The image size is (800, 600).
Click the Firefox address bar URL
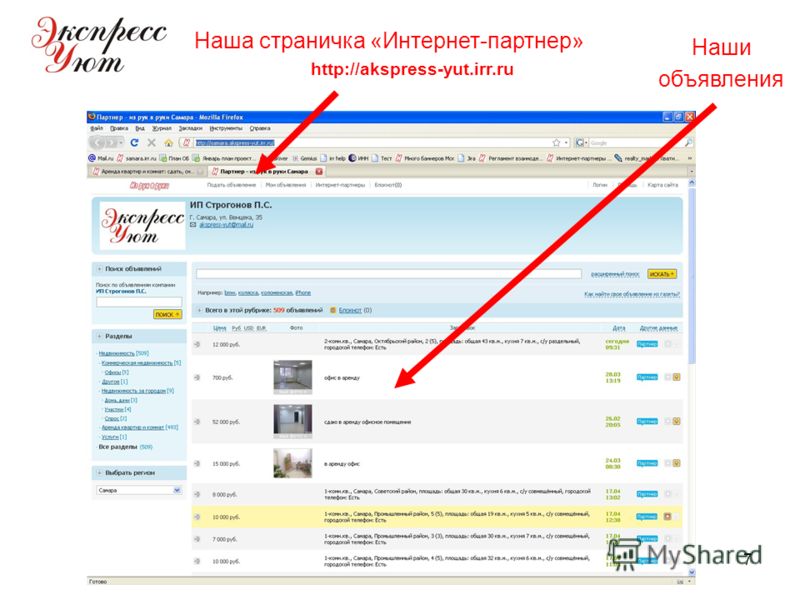235,143
